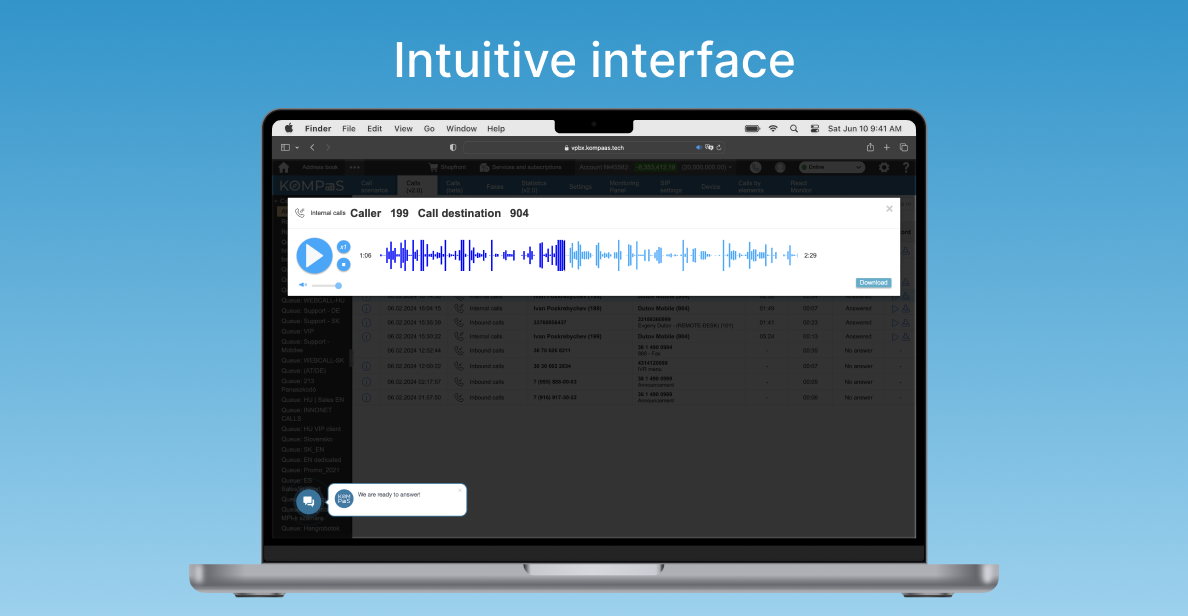Mute the recording via speaker icon
This screenshot has width=1188, height=616.
[303, 286]
